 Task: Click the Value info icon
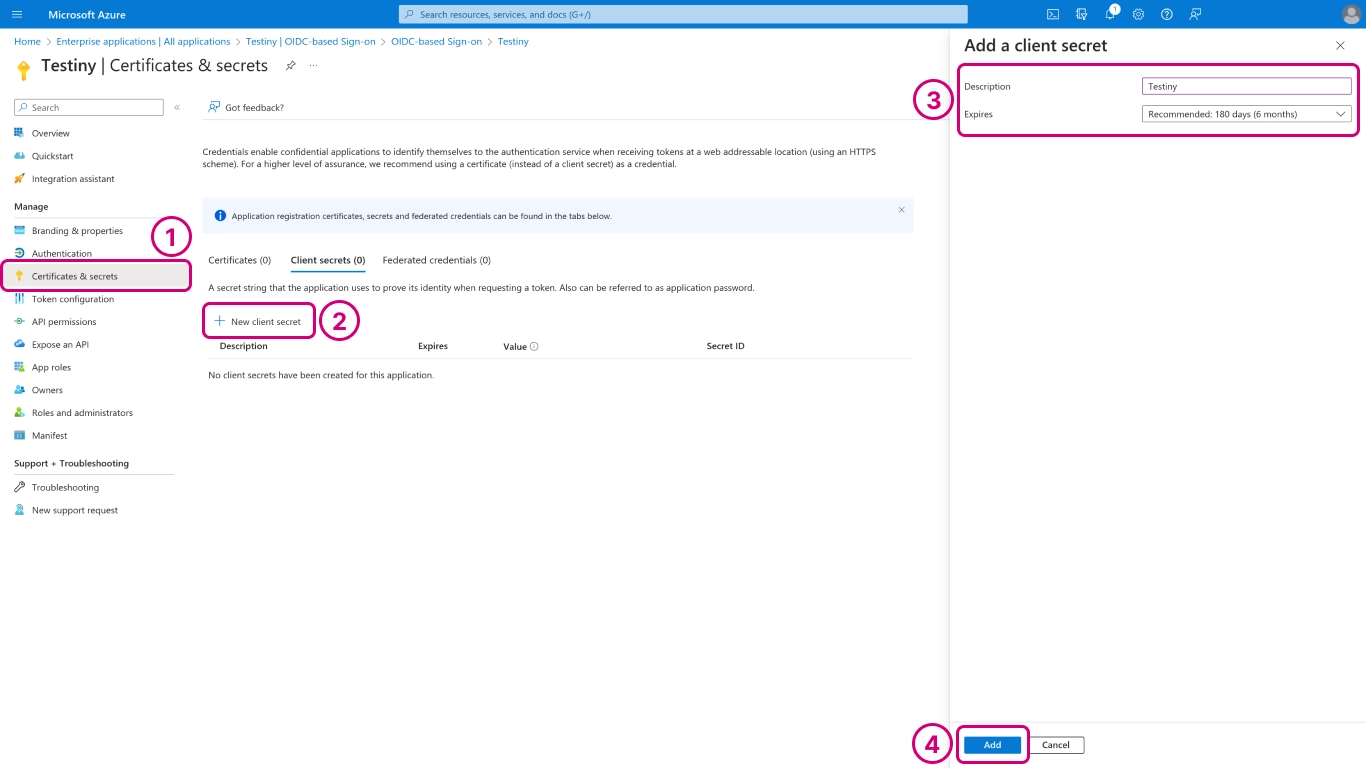point(534,347)
